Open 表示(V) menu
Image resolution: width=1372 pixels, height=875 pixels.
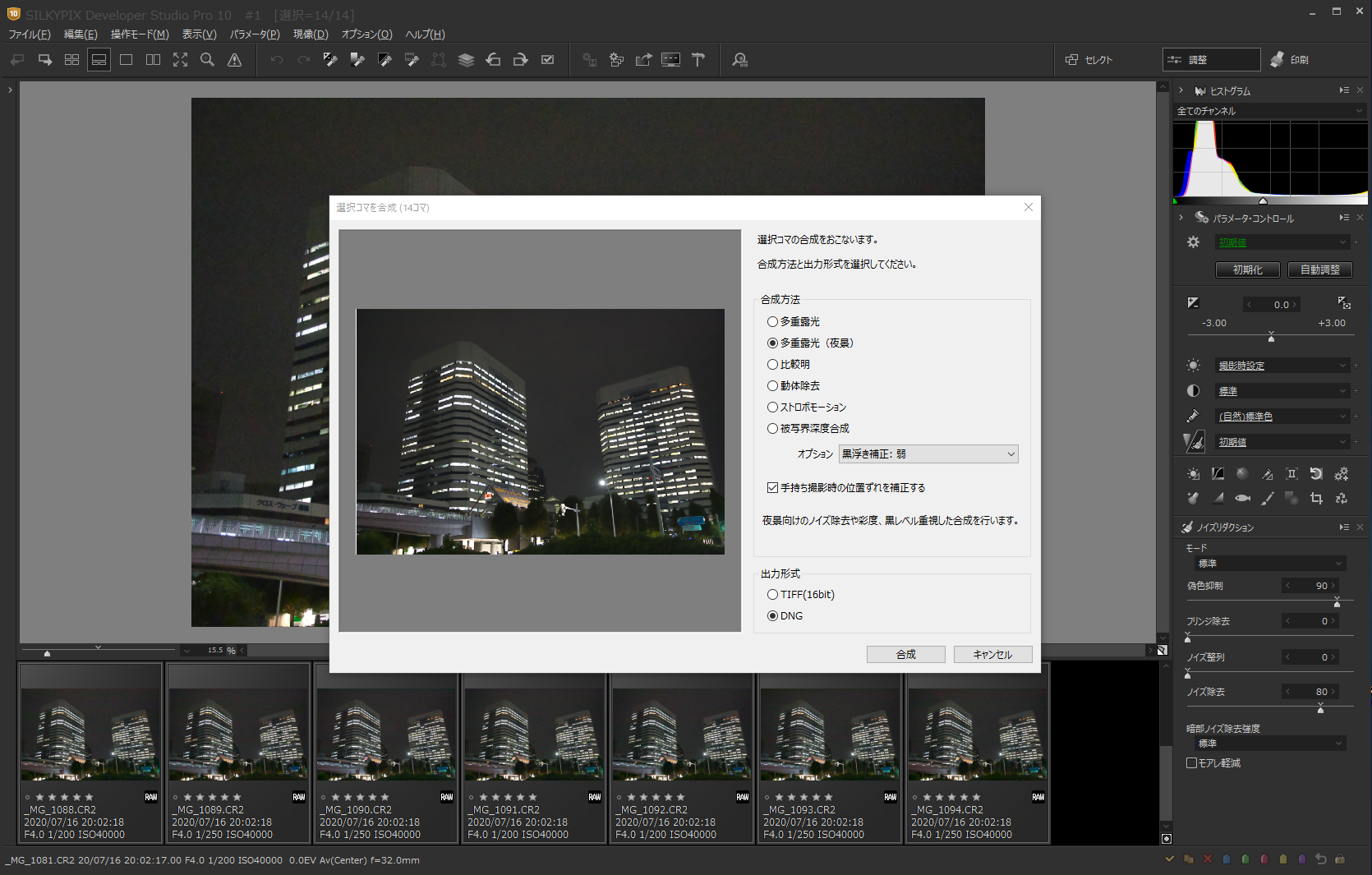coord(199,35)
